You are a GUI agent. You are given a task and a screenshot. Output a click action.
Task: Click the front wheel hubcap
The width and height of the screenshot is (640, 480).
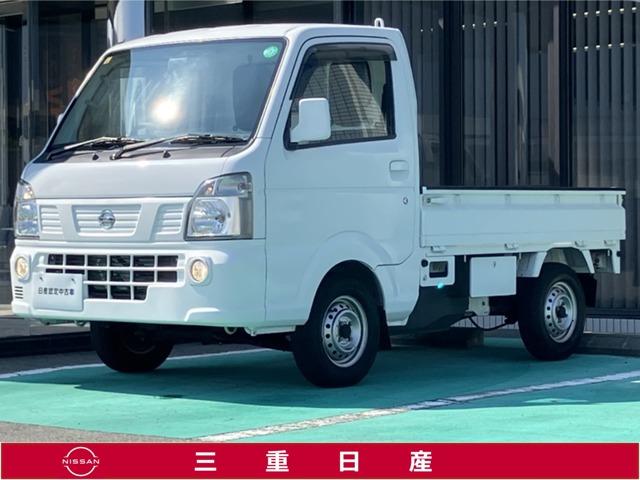[x=343, y=331]
